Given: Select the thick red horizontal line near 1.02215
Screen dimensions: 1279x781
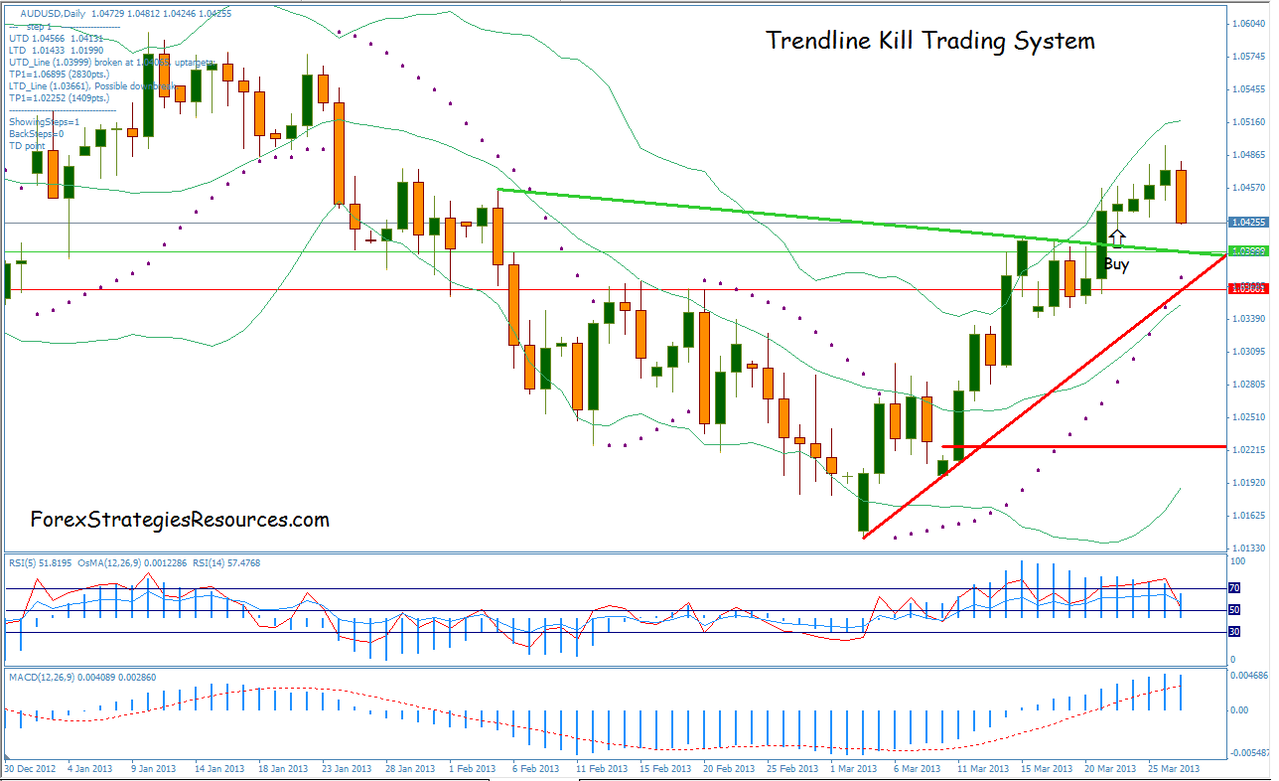Looking at the screenshot, I should (x=1083, y=446).
